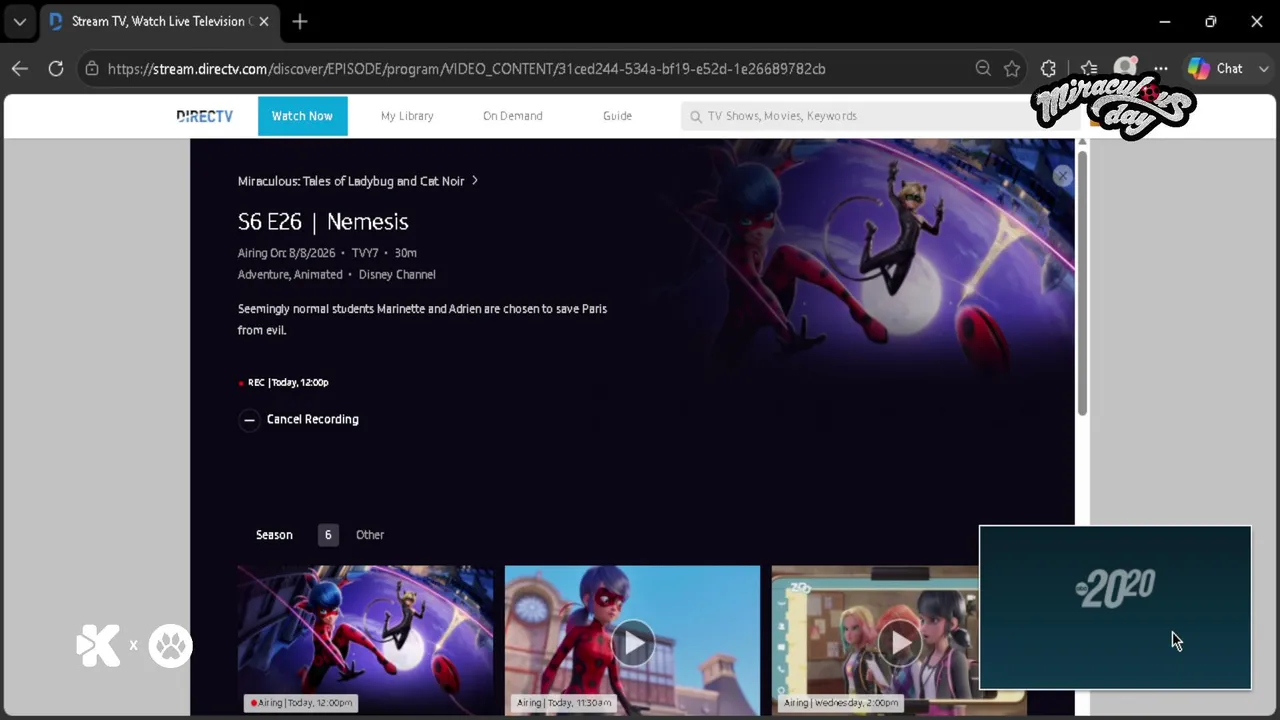Open the Favorites list icon

(x=1089, y=69)
